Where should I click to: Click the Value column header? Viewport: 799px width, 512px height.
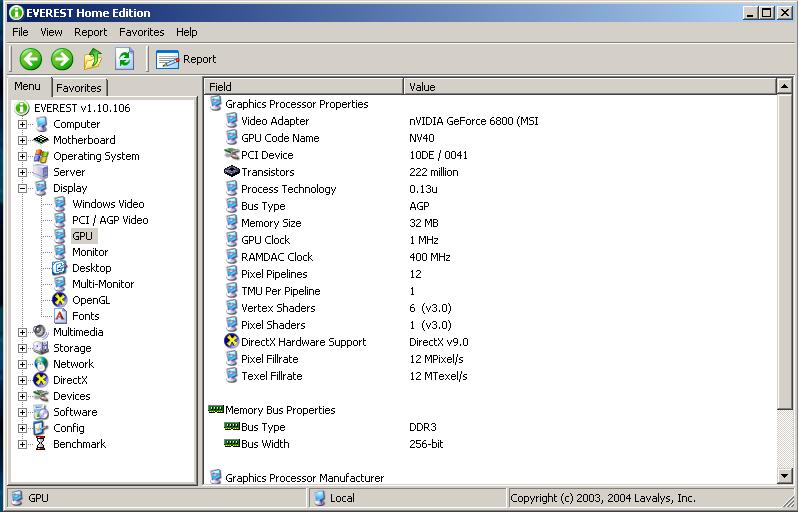[x=590, y=87]
